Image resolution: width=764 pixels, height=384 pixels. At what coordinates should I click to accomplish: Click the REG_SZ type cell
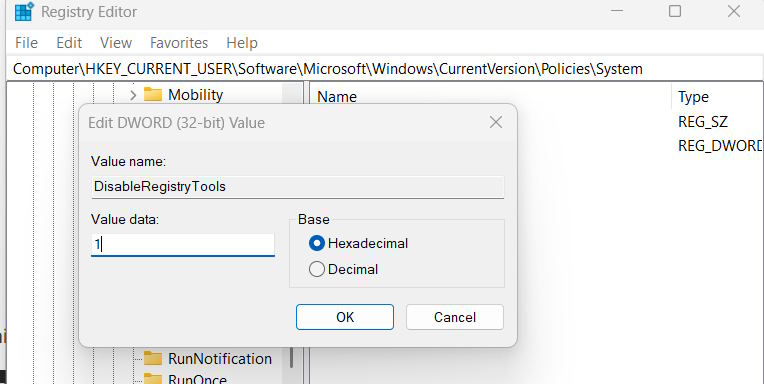[x=703, y=121]
